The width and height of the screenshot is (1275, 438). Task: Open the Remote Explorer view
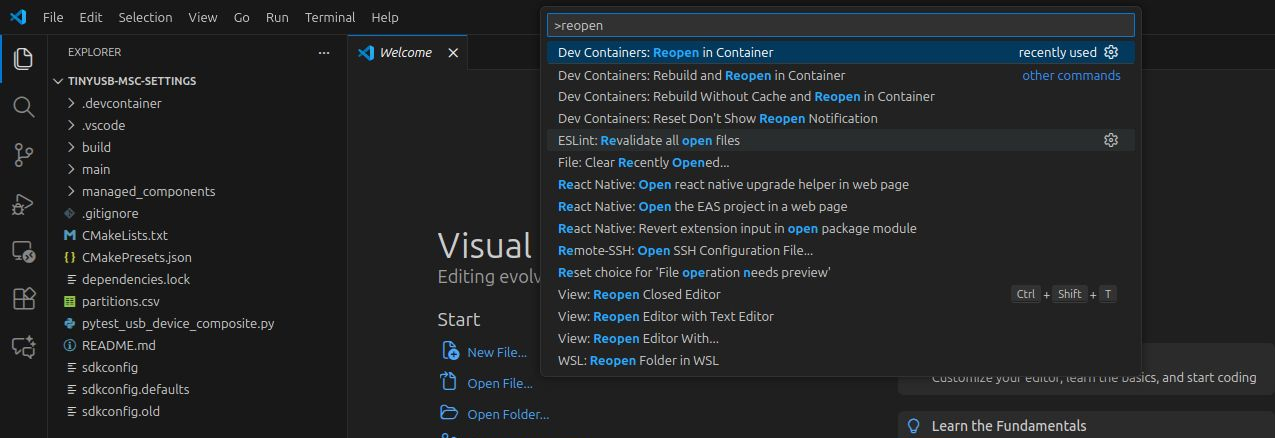click(x=23, y=251)
